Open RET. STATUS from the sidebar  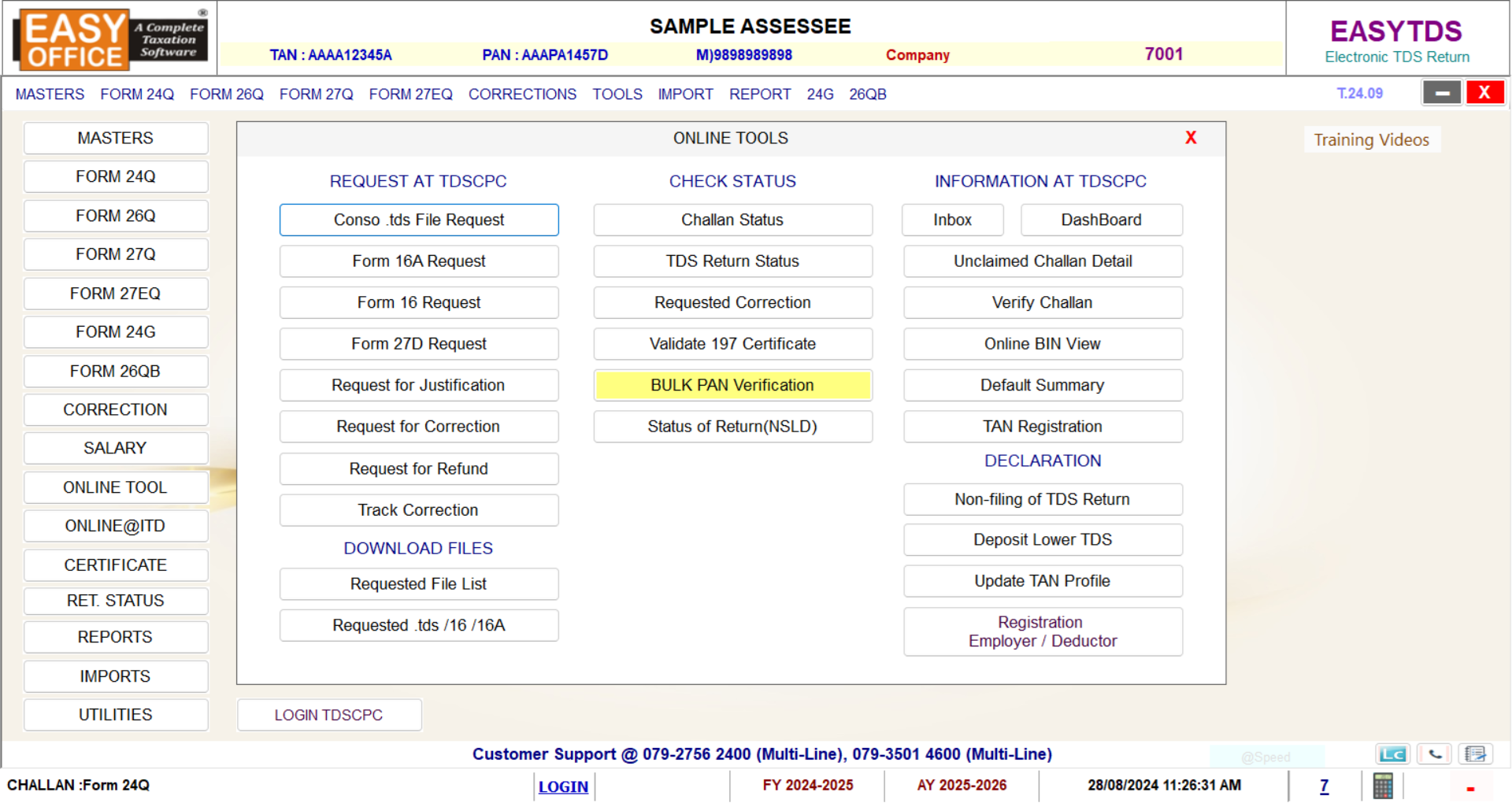116,601
